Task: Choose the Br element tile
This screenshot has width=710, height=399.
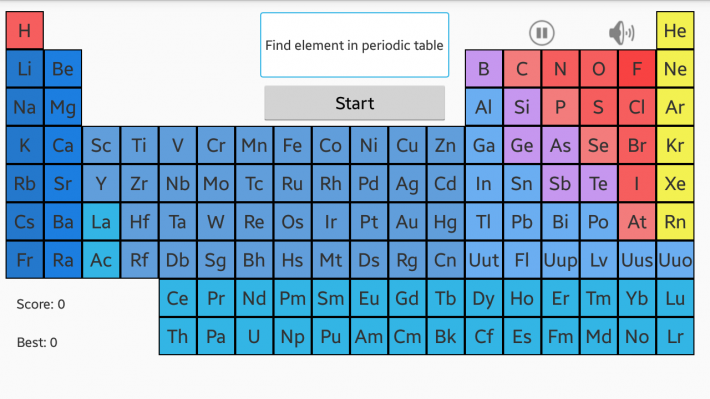Action: pos(637,145)
